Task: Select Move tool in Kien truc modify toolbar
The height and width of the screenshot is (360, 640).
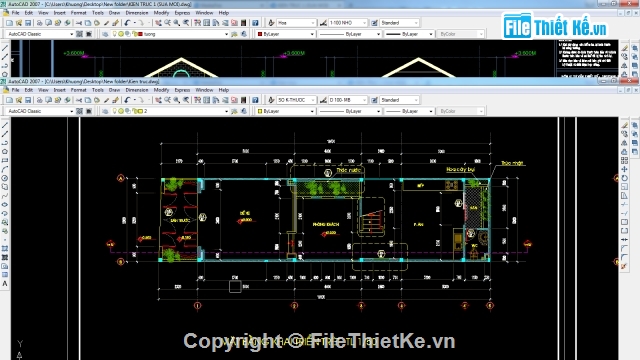Action: coord(624,169)
